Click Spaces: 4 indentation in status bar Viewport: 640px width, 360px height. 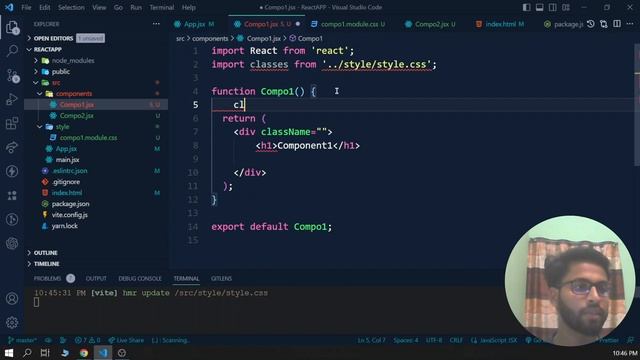click(405, 340)
